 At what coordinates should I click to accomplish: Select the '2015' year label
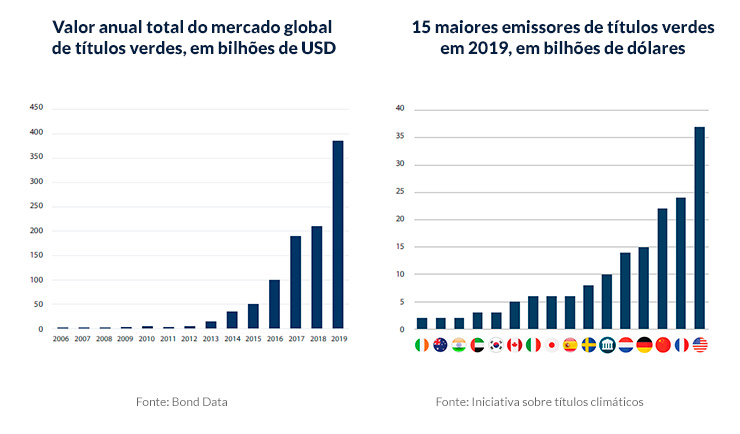(253, 339)
